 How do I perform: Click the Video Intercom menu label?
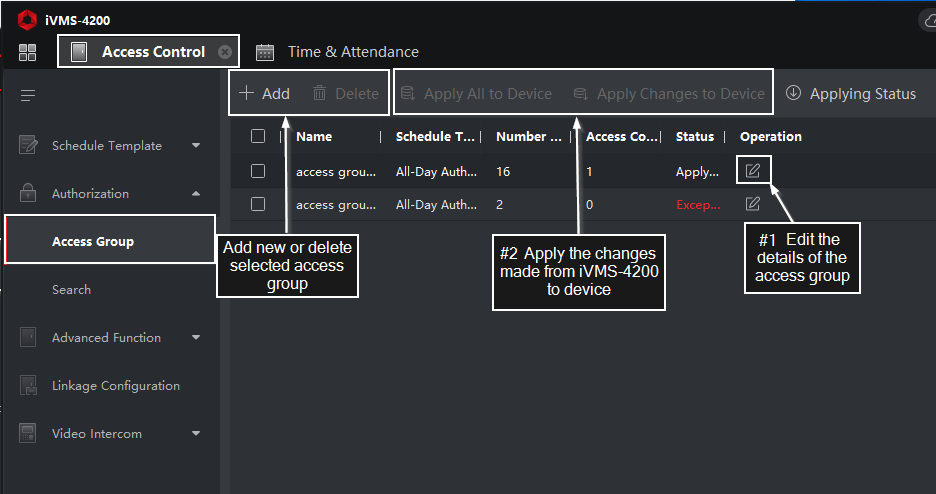pyautogui.click(x=97, y=434)
